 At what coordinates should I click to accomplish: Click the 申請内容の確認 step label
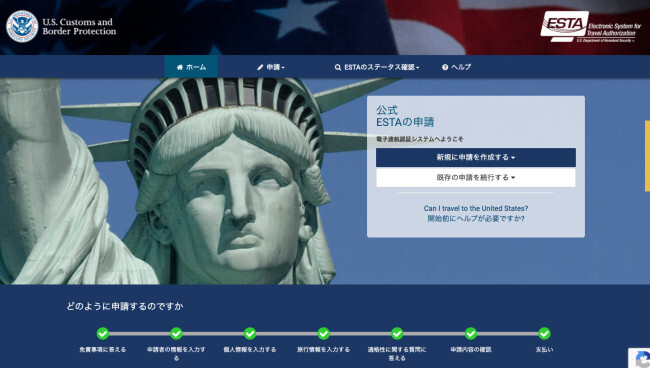click(x=471, y=349)
